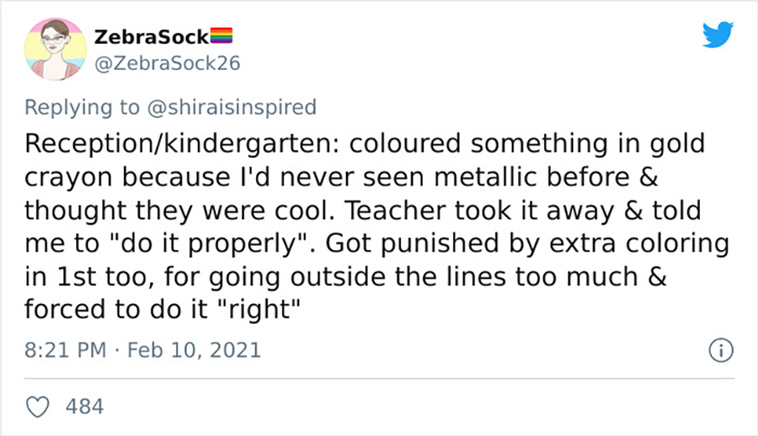The height and width of the screenshot is (436, 758).
Task: Click the blue Twitter bird logo
Action: [x=718, y=34]
